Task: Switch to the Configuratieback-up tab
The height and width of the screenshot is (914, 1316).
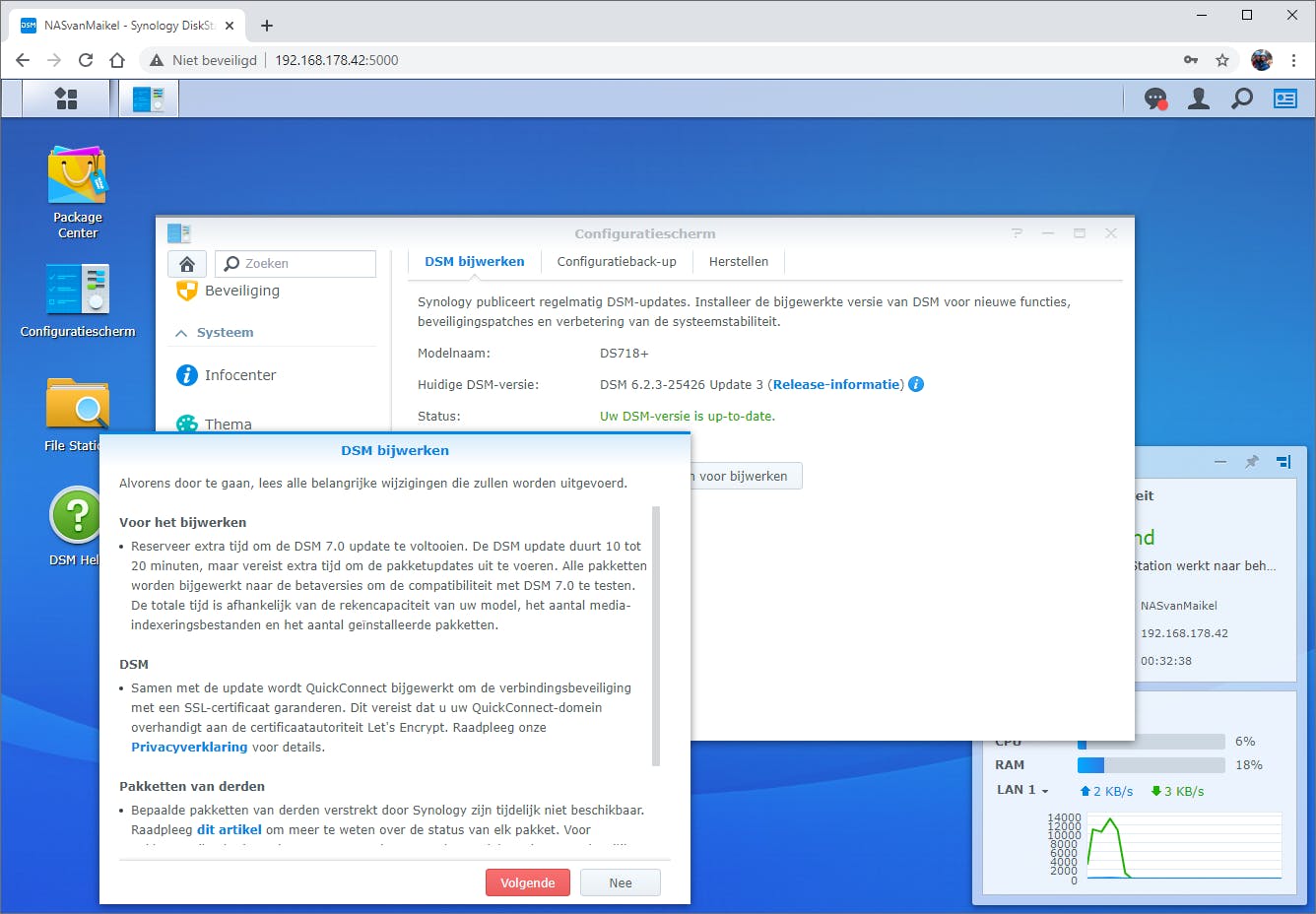Action: 617,262
